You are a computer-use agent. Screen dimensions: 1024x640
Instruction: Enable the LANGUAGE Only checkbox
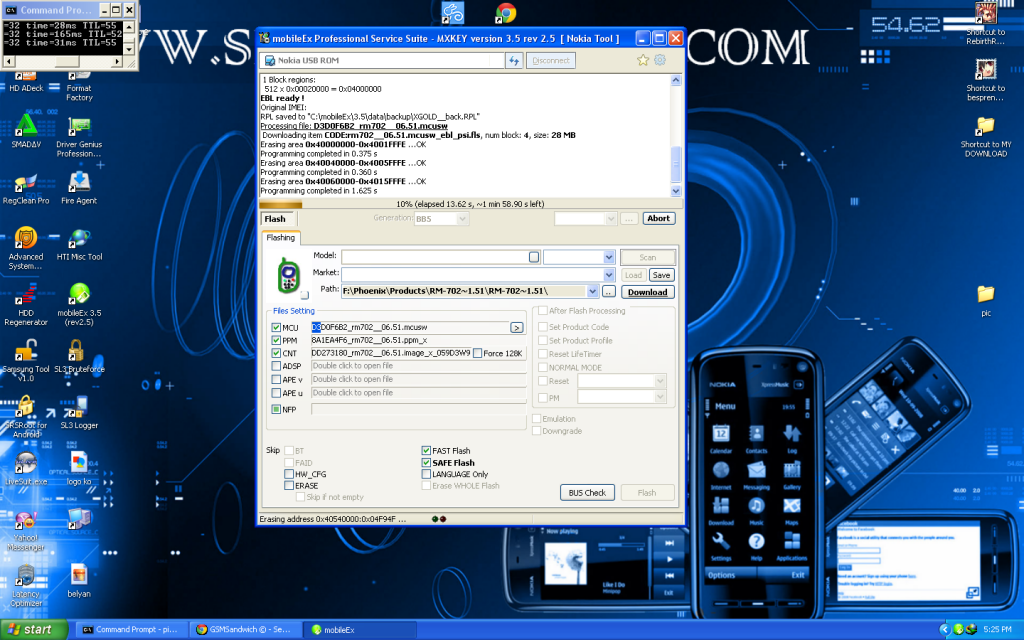tap(426, 474)
